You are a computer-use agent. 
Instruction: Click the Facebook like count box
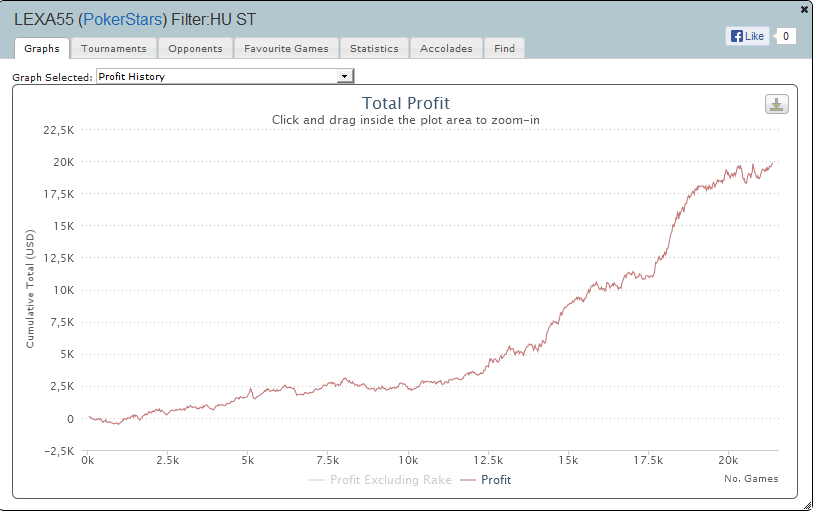point(786,36)
